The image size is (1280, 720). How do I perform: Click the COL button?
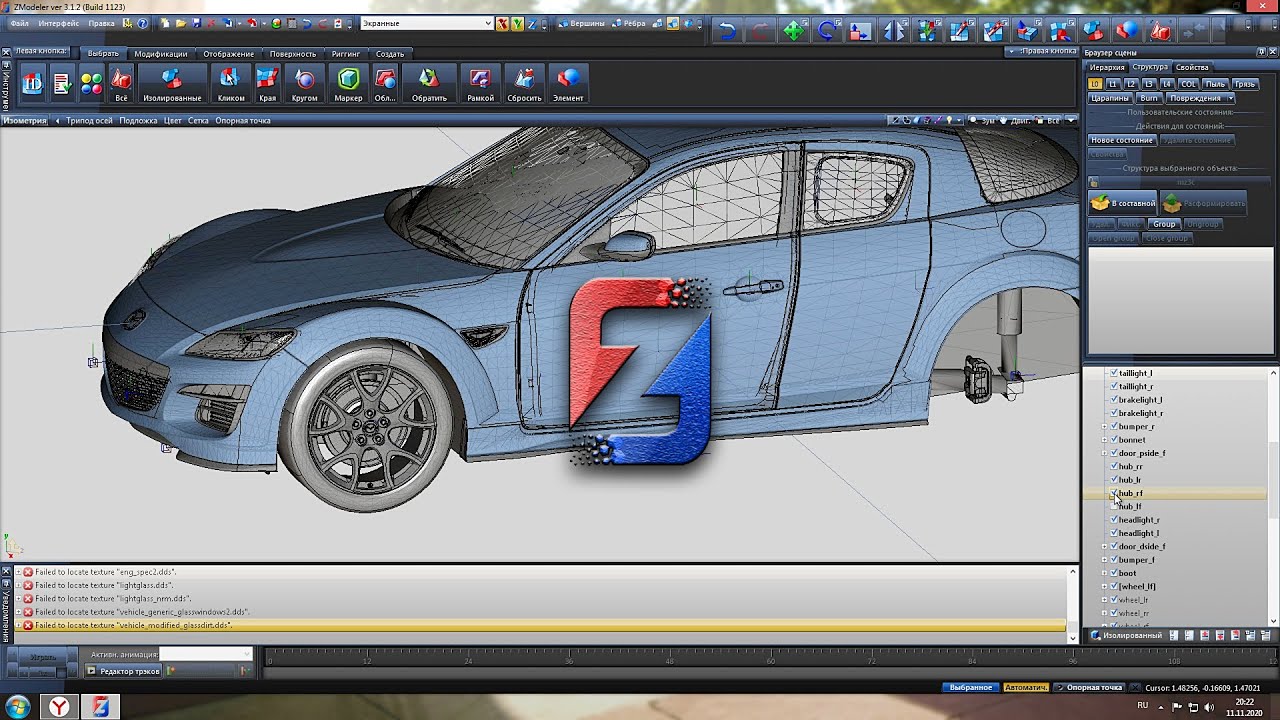(1188, 84)
